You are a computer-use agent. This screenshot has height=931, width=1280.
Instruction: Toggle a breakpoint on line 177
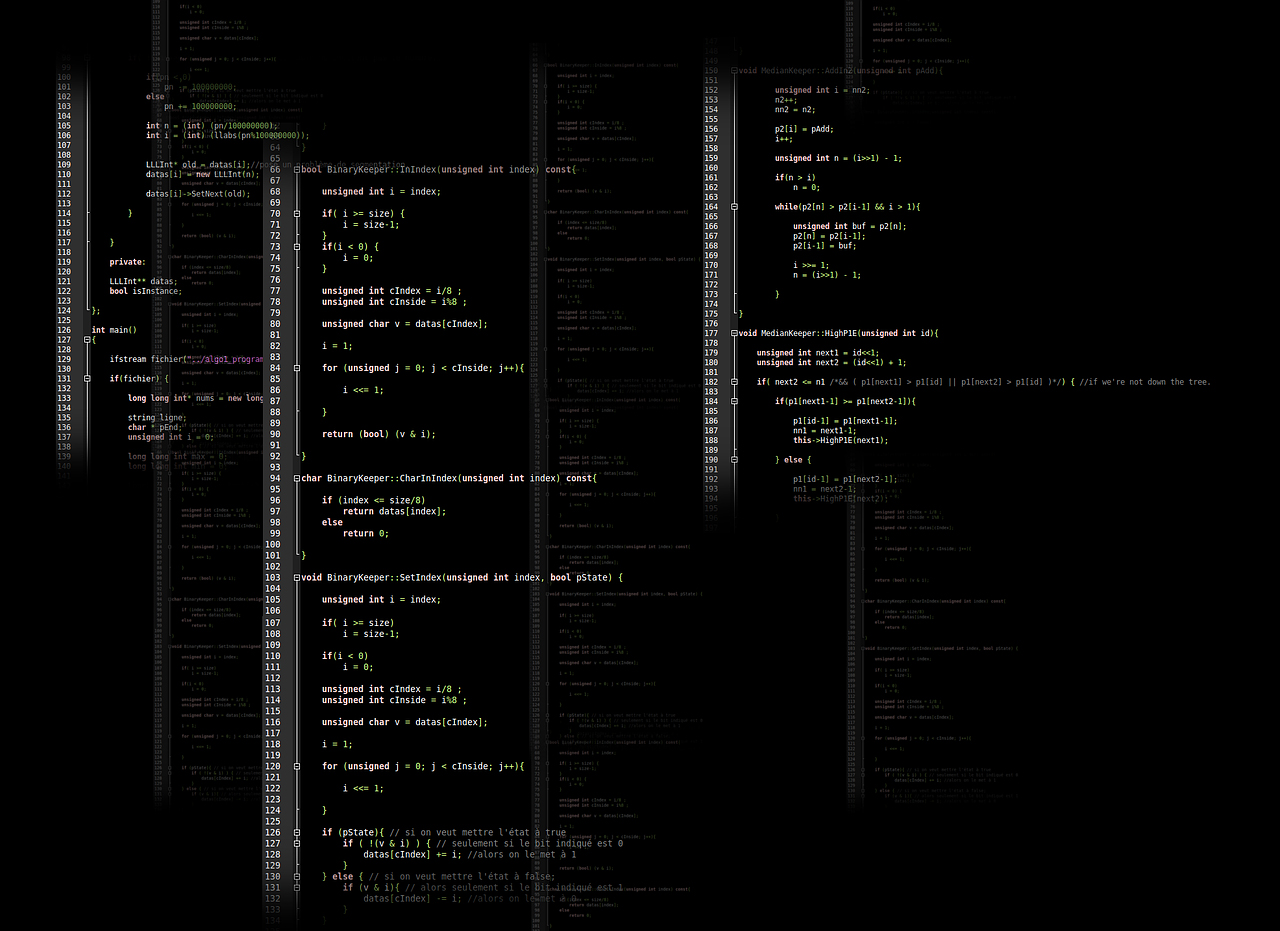point(714,333)
